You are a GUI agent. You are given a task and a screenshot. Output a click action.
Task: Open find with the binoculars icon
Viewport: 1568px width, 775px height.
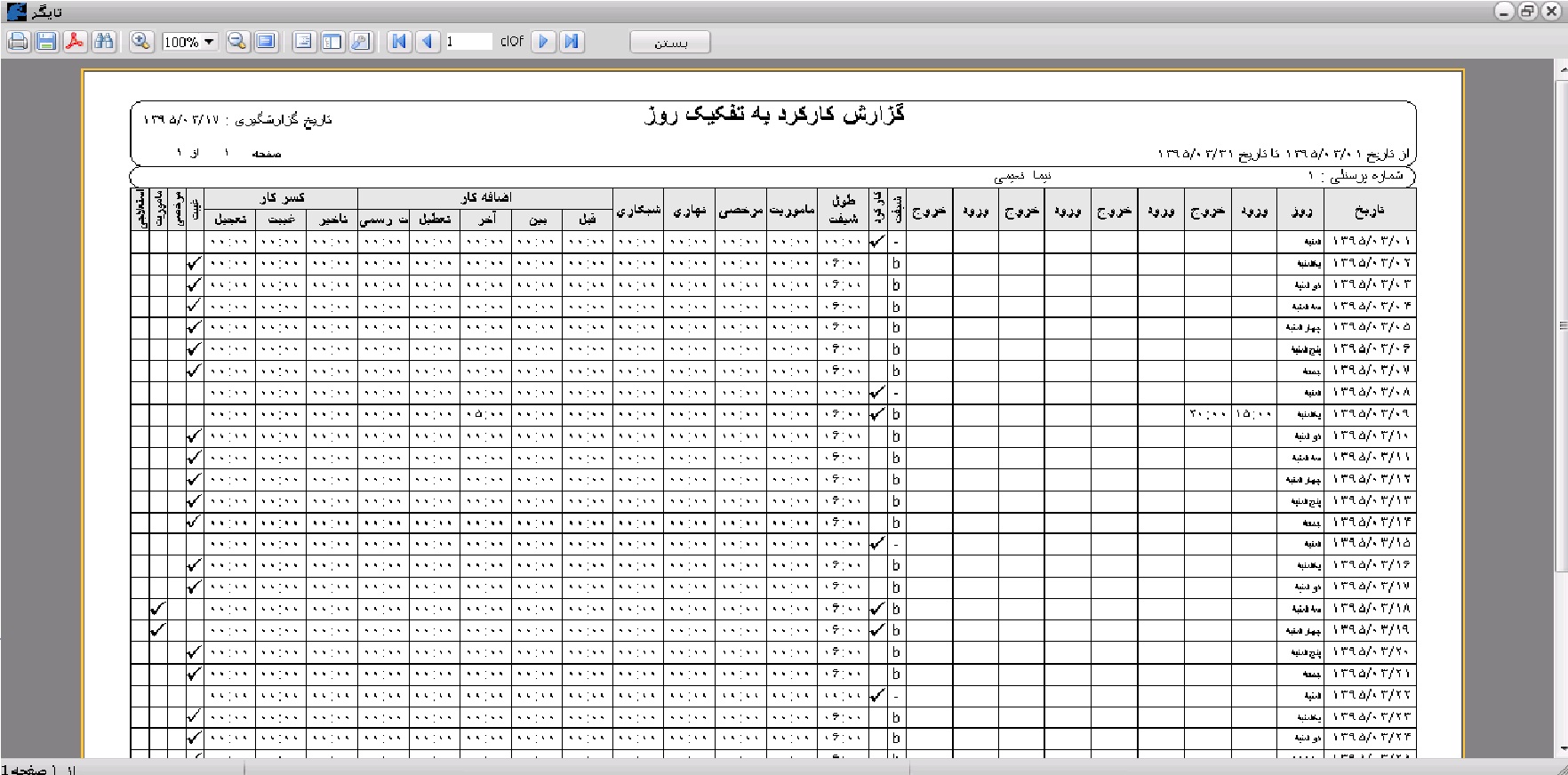[104, 42]
